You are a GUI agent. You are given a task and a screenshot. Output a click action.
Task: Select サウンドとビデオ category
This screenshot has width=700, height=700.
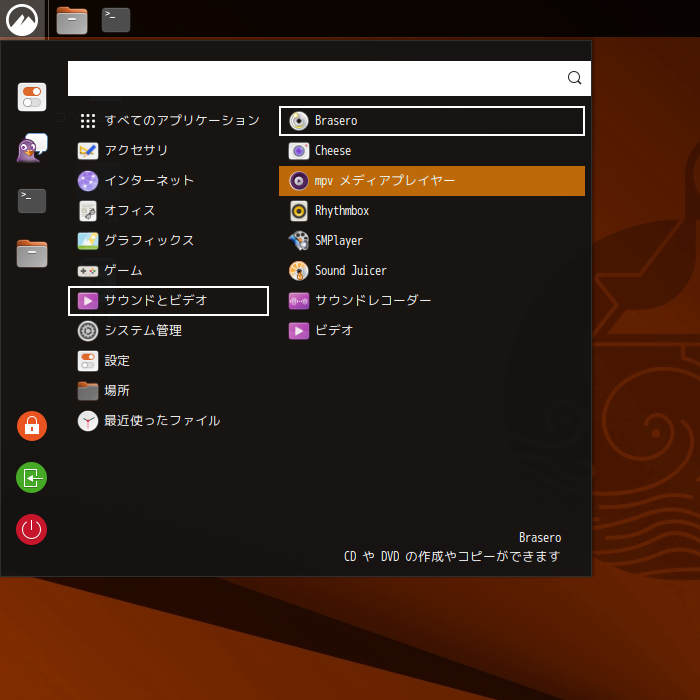168,301
